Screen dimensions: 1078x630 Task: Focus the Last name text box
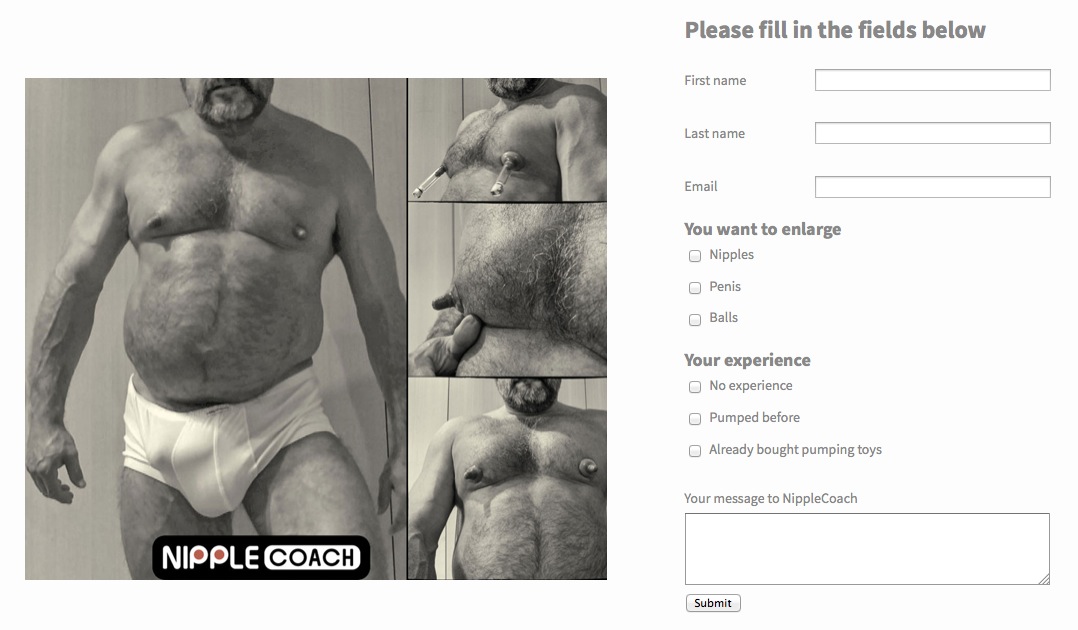(x=932, y=133)
